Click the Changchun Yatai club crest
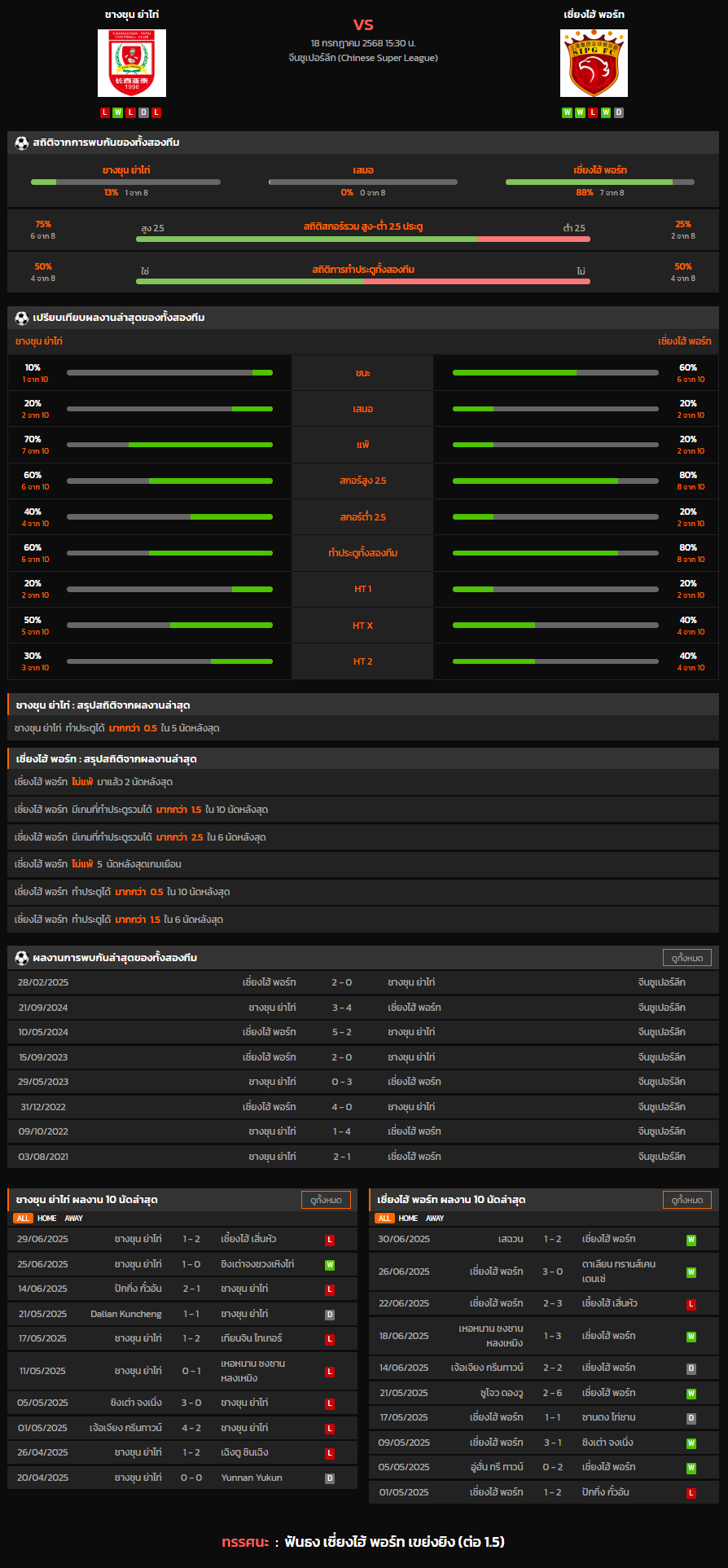This screenshot has width=728, height=1568. click(132, 64)
